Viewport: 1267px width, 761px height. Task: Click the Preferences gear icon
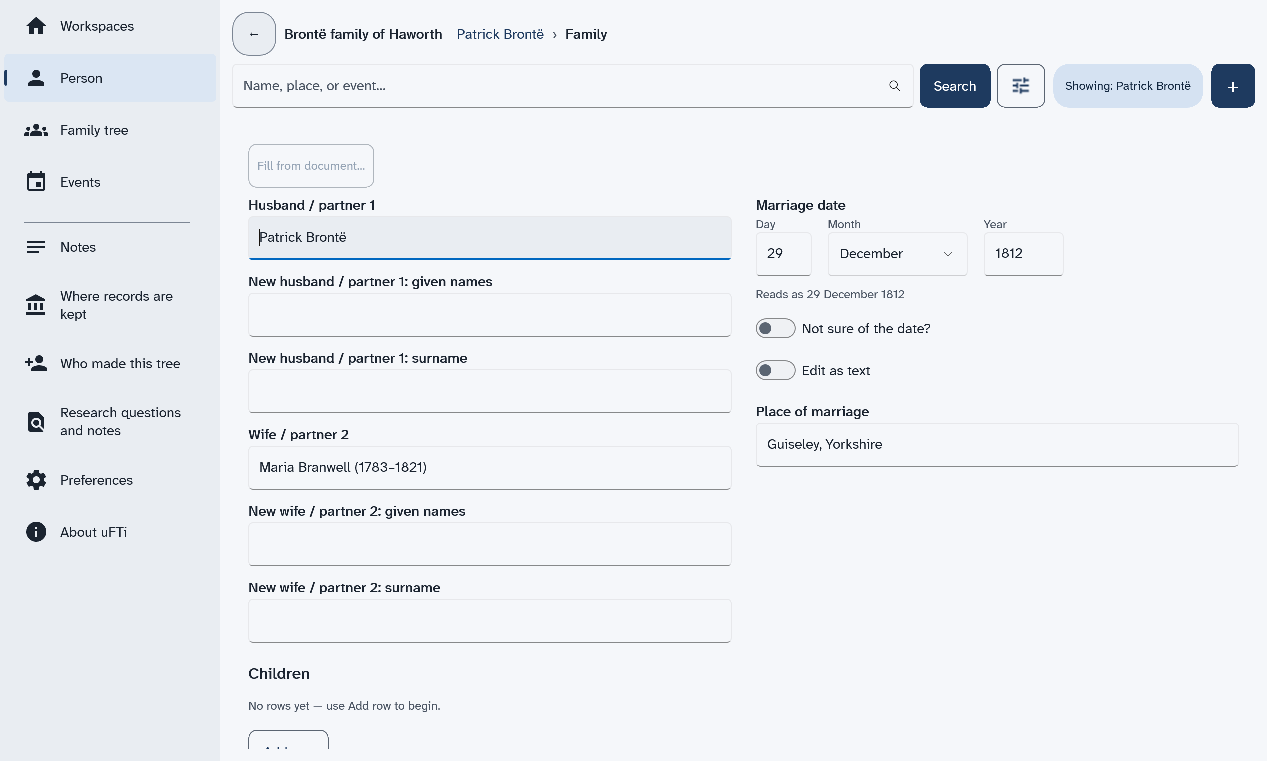click(36, 480)
